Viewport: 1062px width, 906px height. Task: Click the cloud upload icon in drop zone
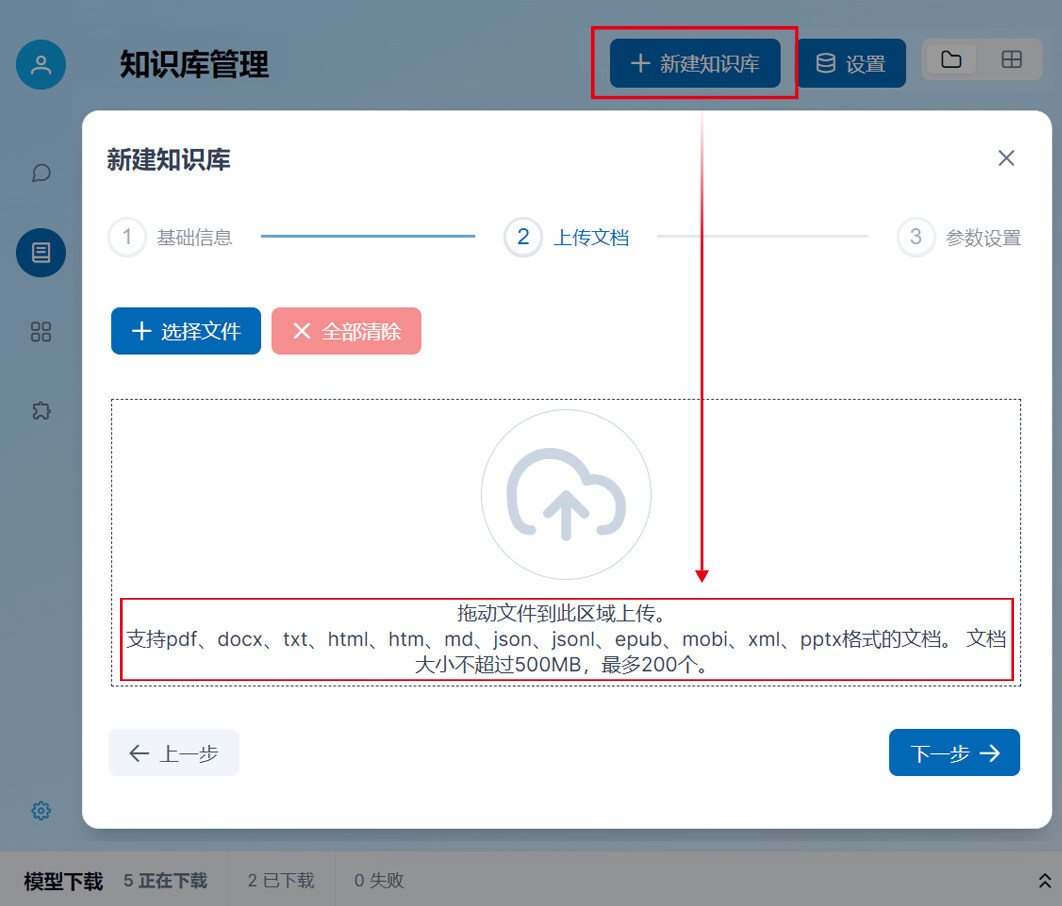[x=566, y=492]
